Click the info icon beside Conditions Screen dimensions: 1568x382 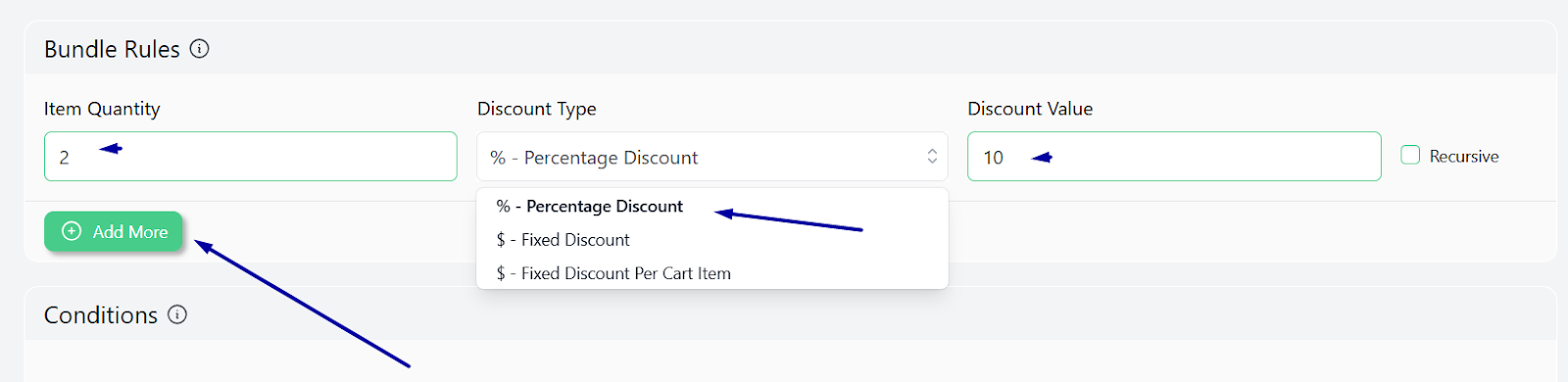(177, 314)
